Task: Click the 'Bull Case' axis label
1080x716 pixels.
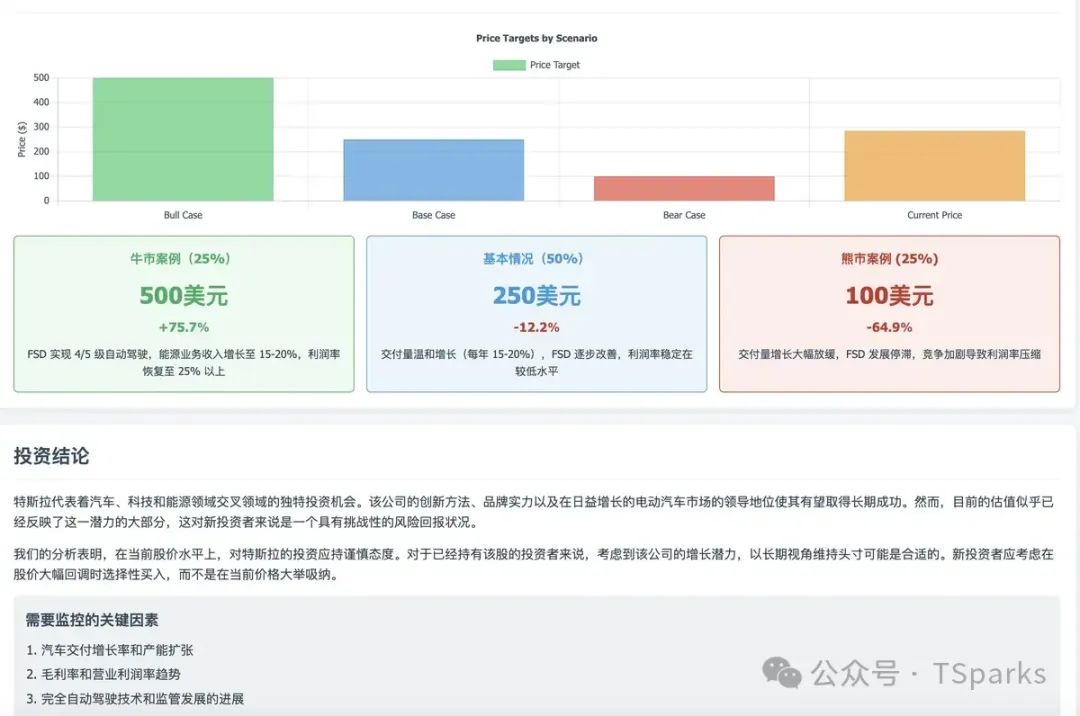Action: click(183, 215)
